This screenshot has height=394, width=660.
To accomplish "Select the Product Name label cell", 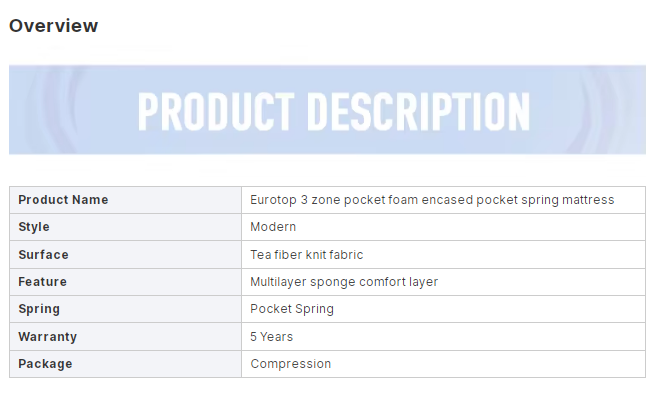I will click(x=125, y=200).
